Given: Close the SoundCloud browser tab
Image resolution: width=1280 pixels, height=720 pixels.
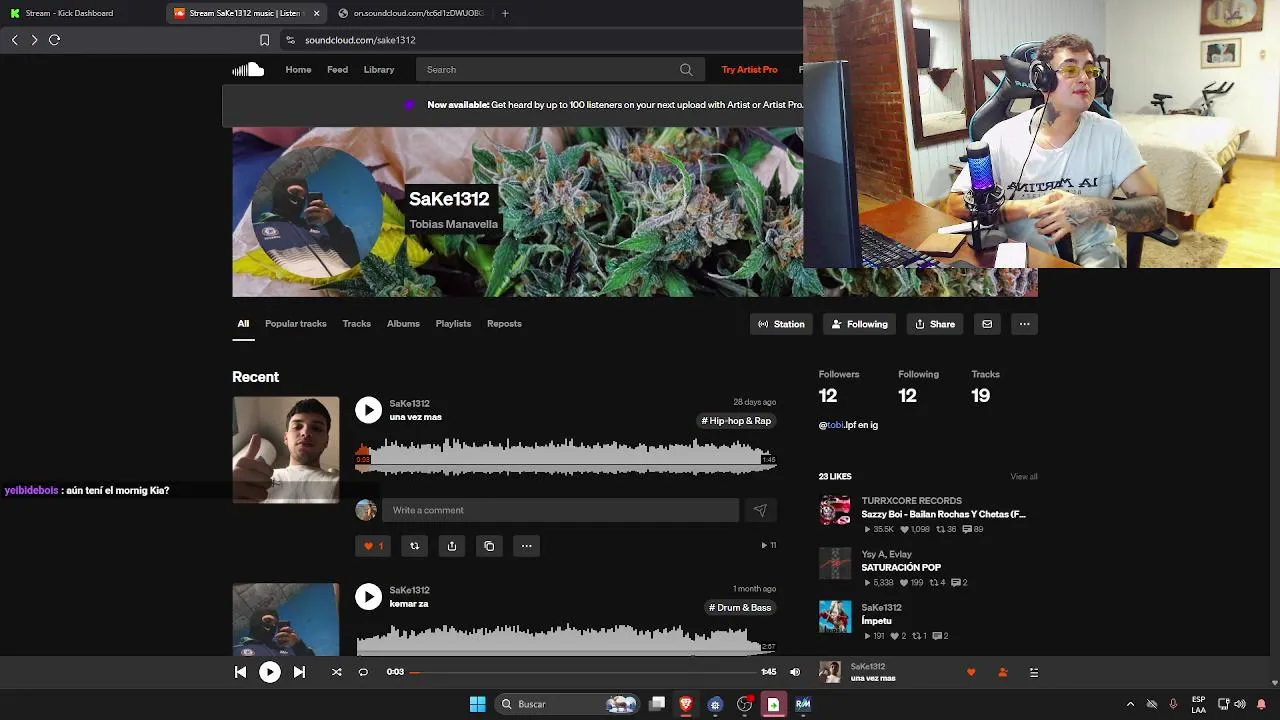Looking at the screenshot, I should coord(317,13).
